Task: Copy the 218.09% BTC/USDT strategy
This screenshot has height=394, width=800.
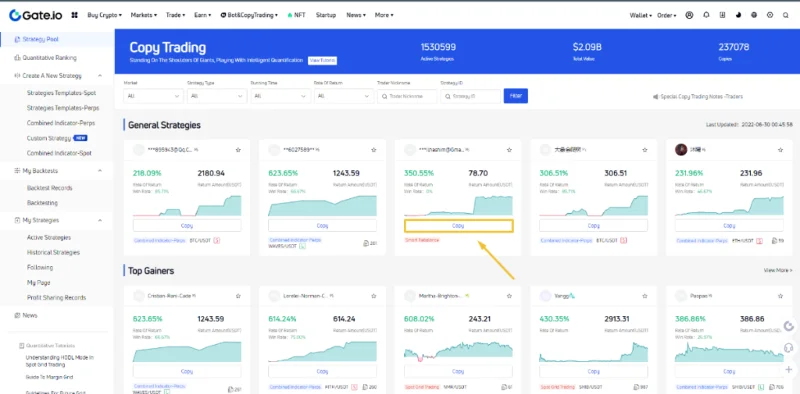Action: pos(187,226)
